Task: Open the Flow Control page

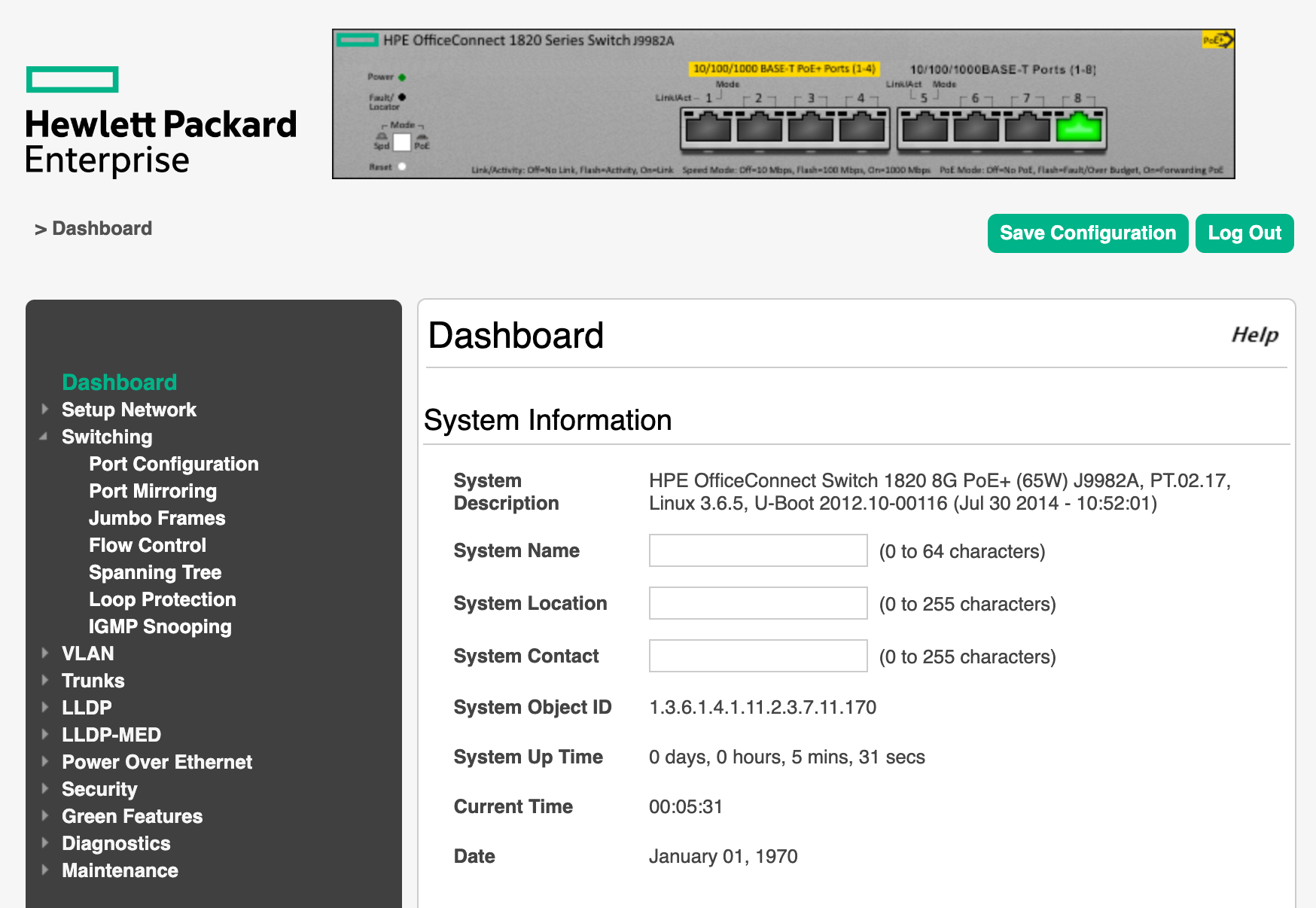Action: (148, 545)
